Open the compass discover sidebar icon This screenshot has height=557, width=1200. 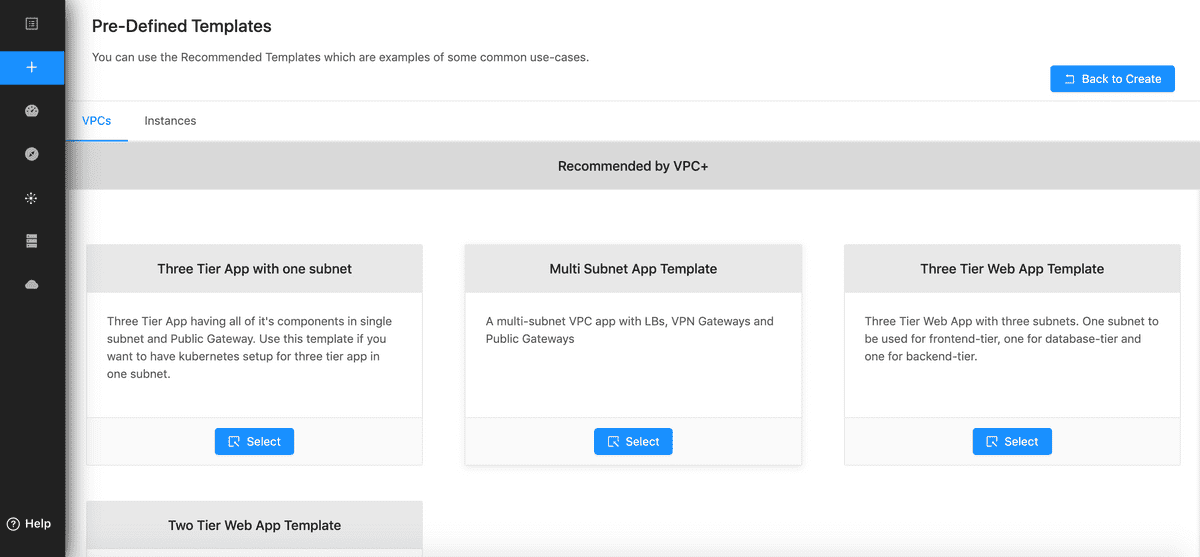pos(32,154)
